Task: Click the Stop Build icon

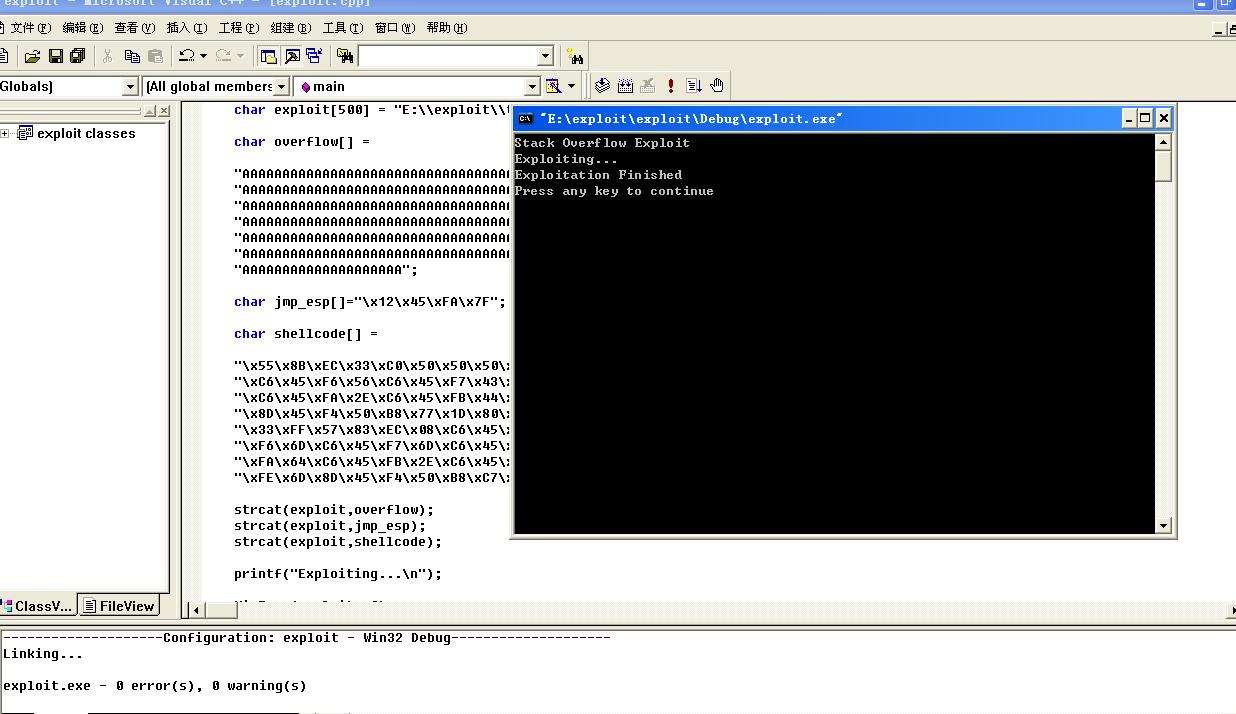Action: tap(648, 86)
